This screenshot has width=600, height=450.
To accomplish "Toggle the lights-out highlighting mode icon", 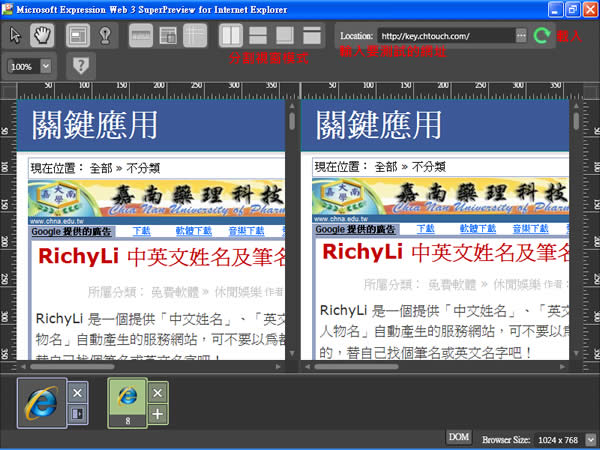I will (x=105, y=35).
